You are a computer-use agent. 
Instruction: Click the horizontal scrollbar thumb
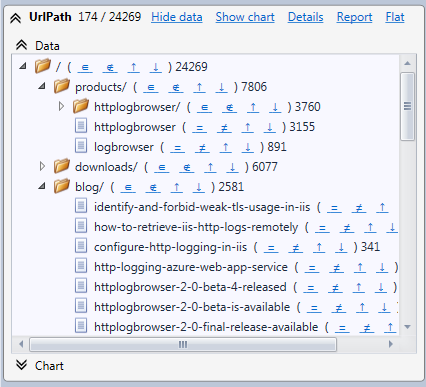183,344
